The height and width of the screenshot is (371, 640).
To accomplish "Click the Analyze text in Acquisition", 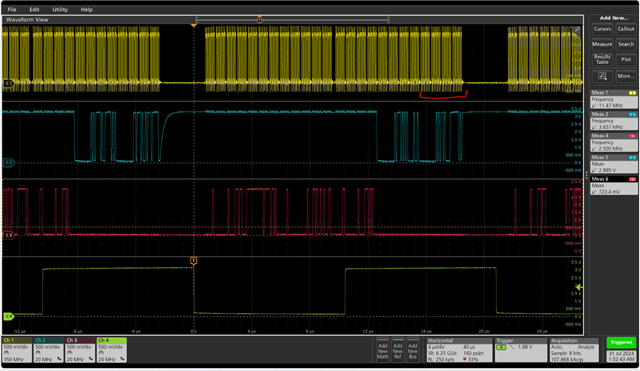I will (x=586, y=347).
